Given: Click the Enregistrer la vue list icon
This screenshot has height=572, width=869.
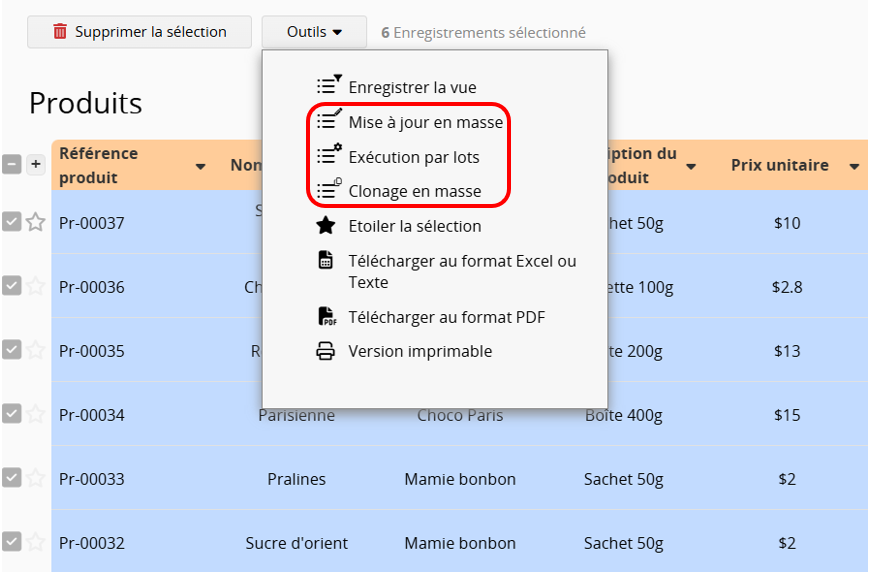Looking at the screenshot, I should (328, 86).
